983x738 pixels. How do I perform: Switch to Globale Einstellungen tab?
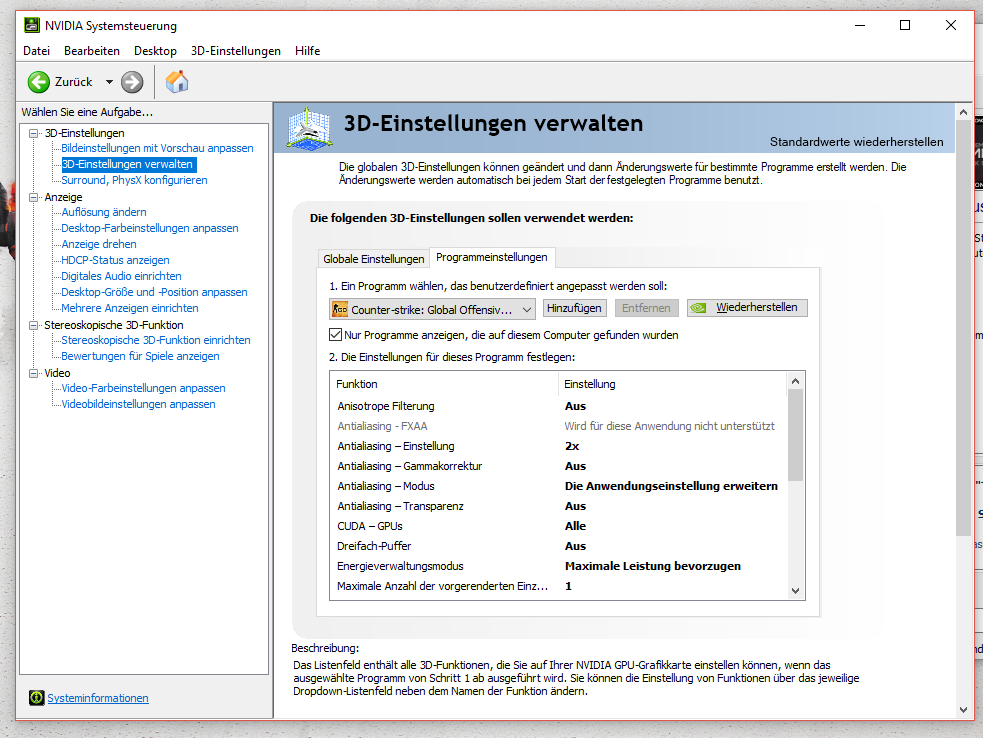[374, 258]
